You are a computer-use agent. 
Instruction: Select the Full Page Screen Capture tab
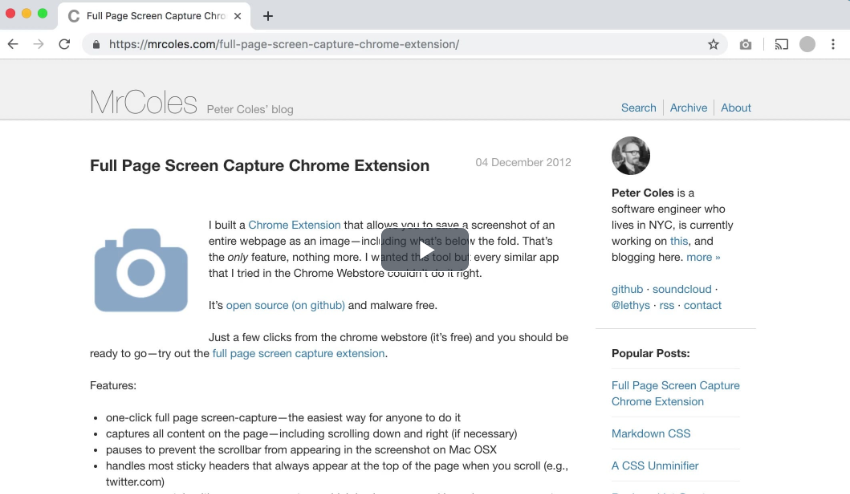[x=154, y=16]
